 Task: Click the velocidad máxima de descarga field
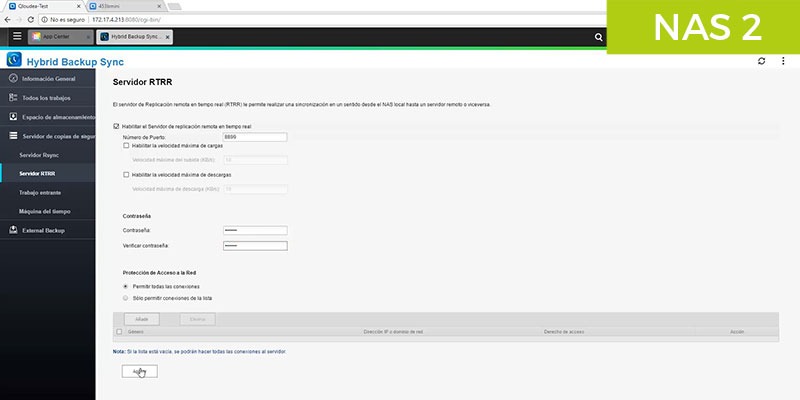coord(255,189)
